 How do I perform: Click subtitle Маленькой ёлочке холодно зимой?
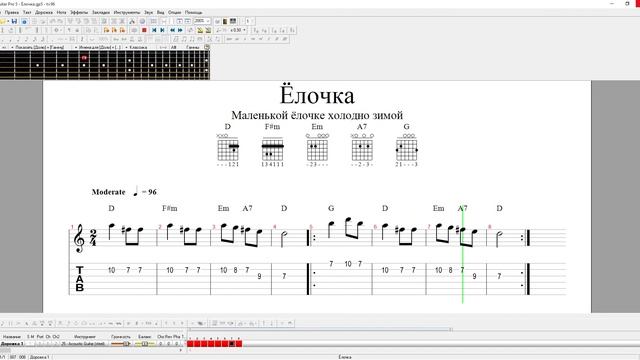coord(317,115)
